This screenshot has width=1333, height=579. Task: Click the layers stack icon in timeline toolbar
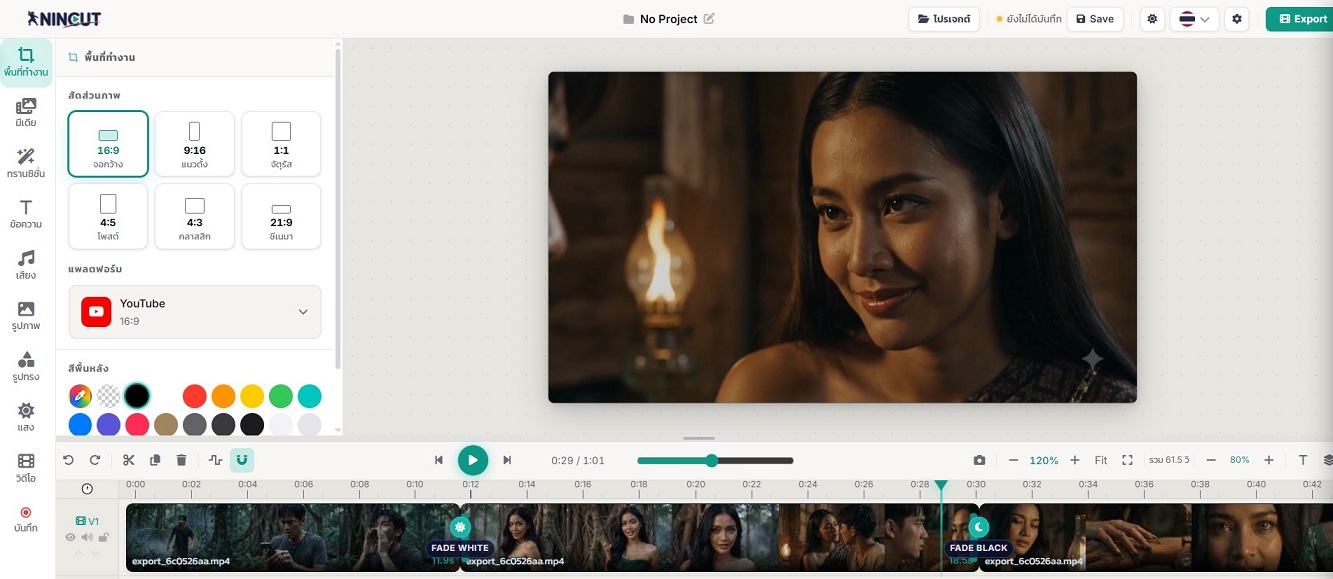1327,460
